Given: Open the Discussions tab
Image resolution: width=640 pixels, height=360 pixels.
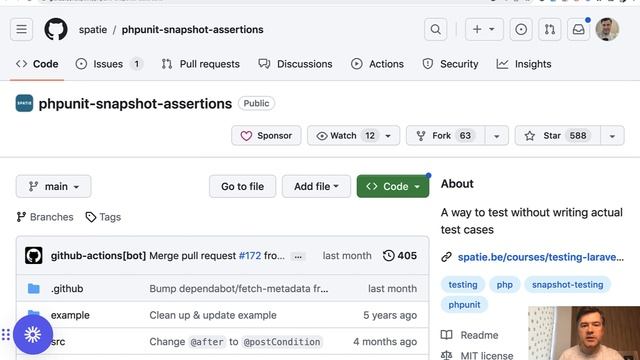Looking at the screenshot, I should click(296, 64).
